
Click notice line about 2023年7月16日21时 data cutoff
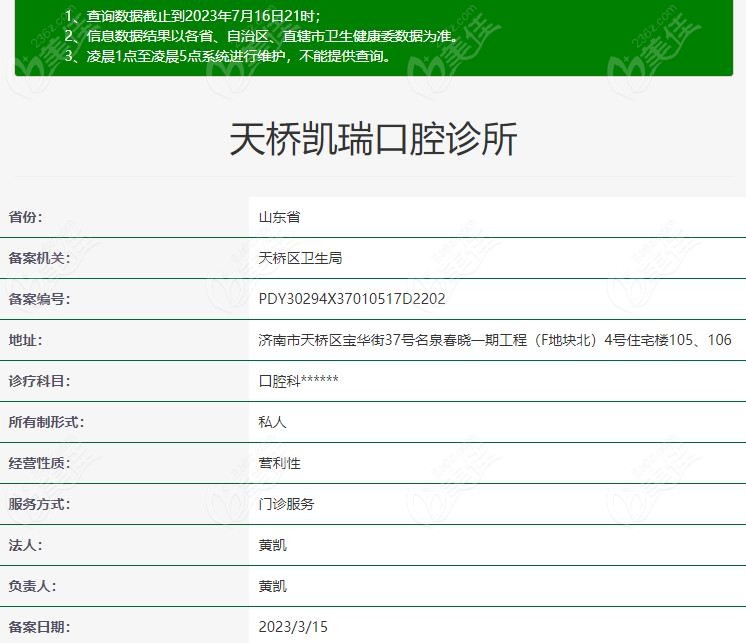tap(193, 16)
